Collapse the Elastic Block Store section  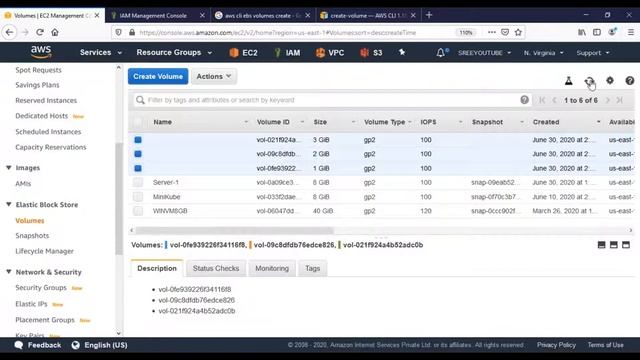9,204
